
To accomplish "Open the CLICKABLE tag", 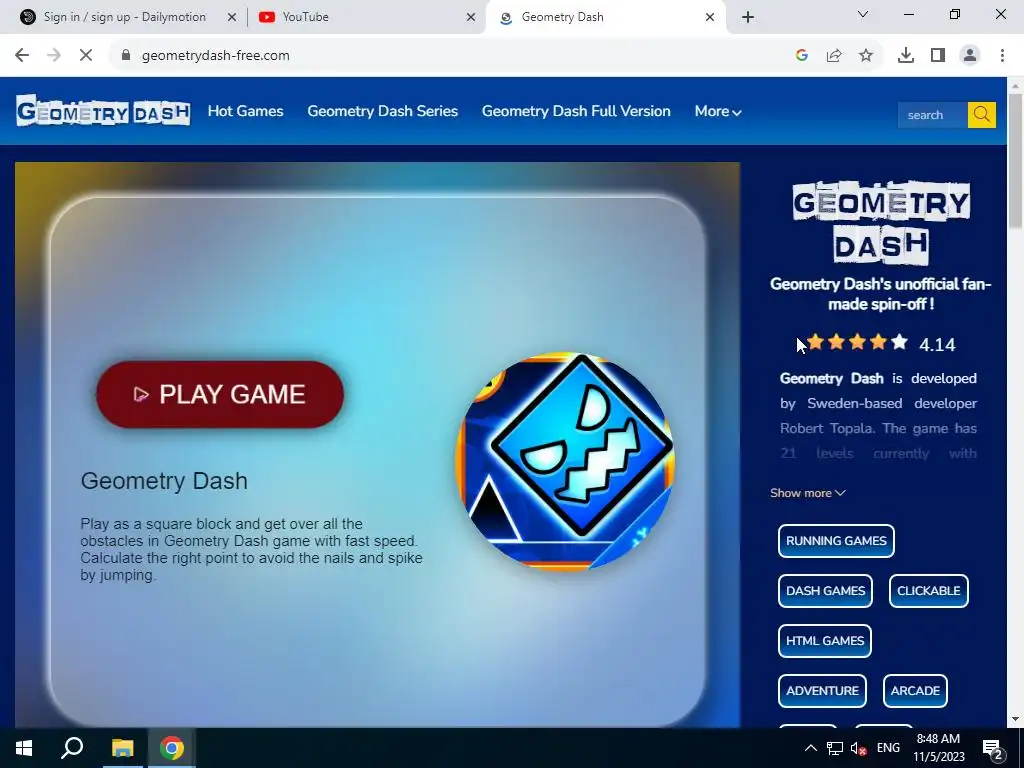I will [x=929, y=591].
